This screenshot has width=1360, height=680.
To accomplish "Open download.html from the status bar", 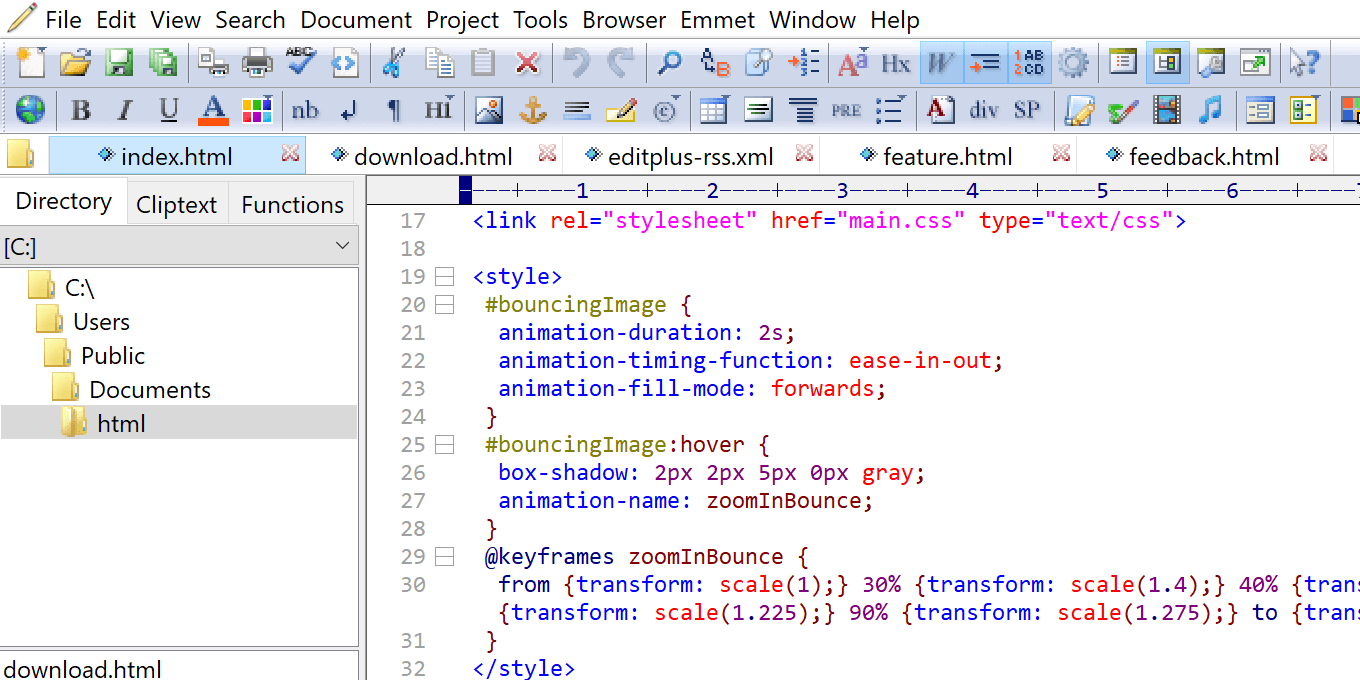I will pos(83,668).
